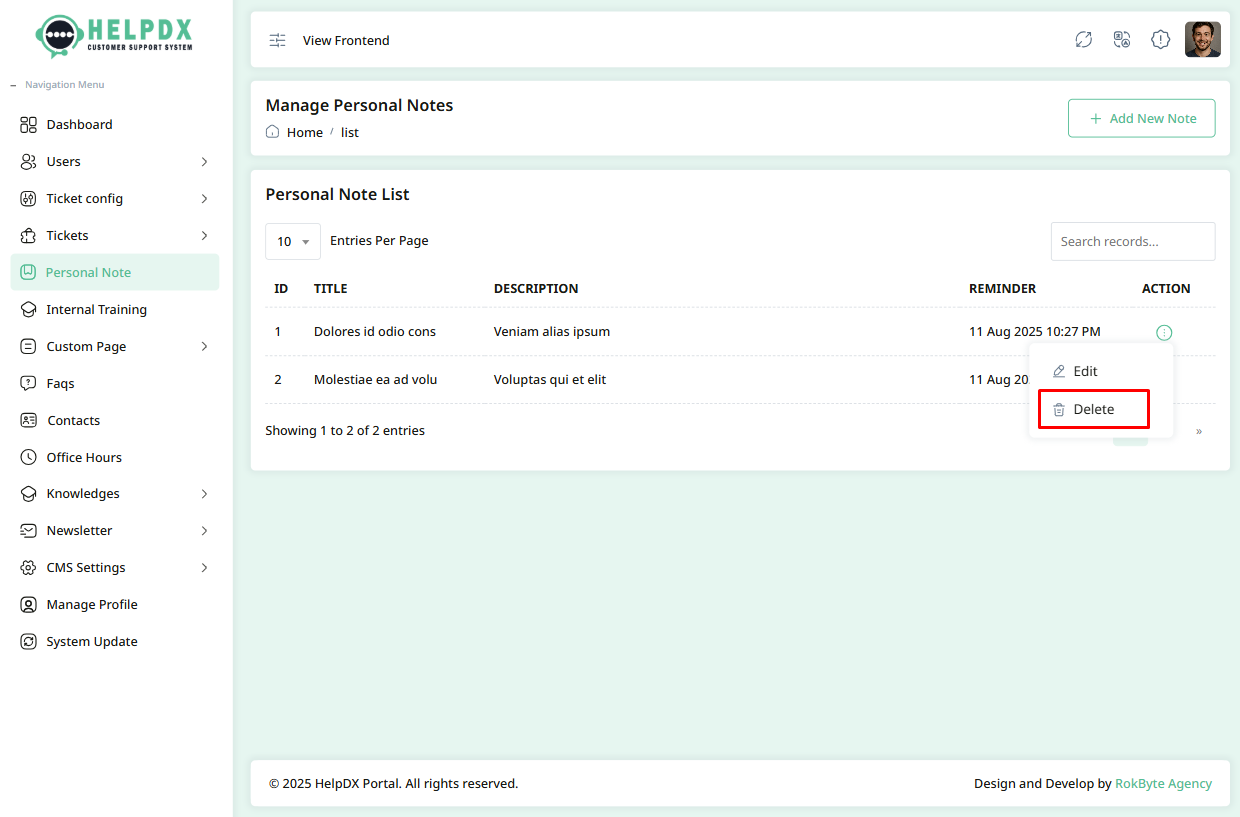Click the user profile avatar
Viewport: 1240px width, 817px height.
[1202, 40]
